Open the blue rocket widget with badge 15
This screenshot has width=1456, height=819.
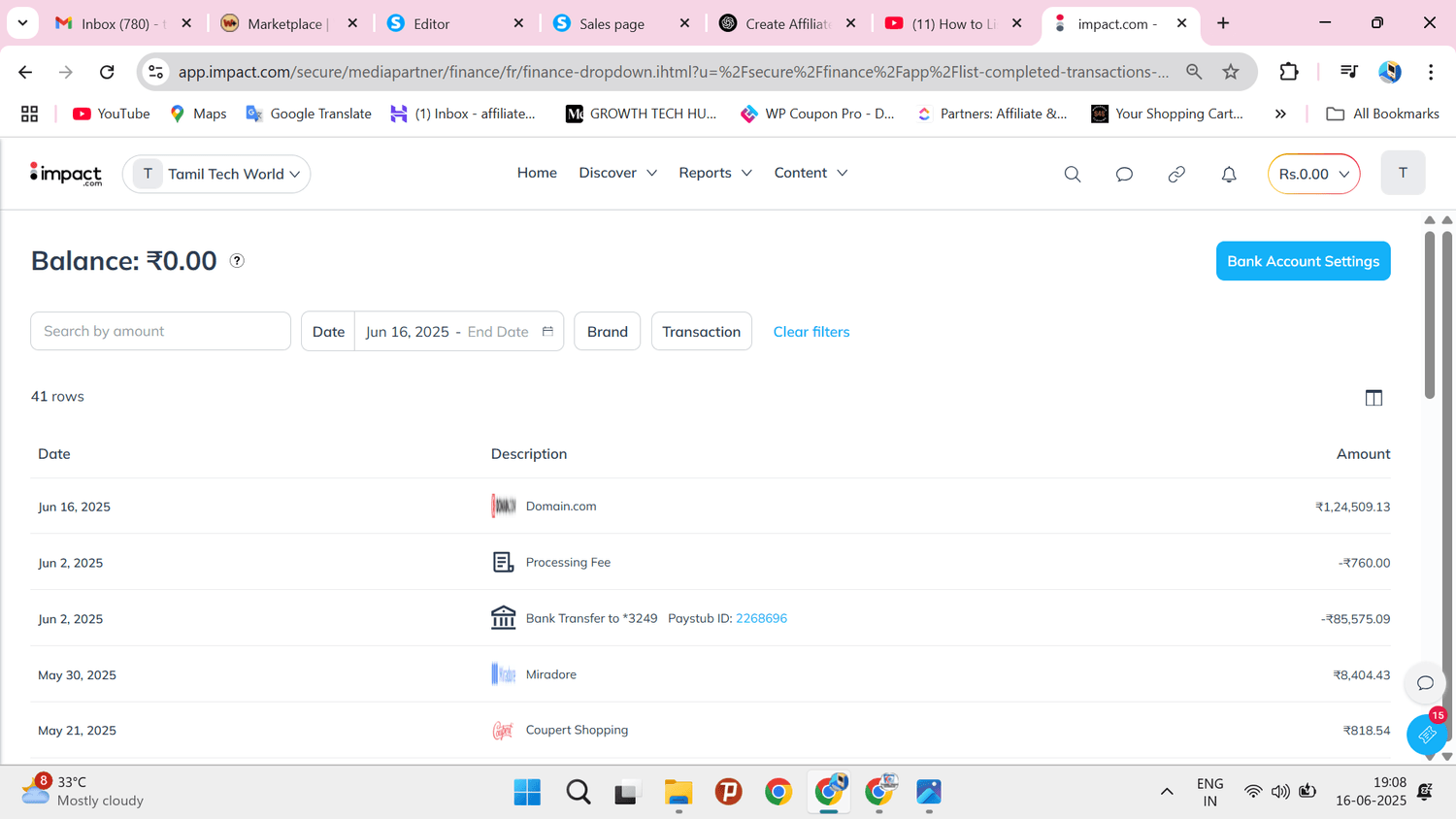[1427, 735]
